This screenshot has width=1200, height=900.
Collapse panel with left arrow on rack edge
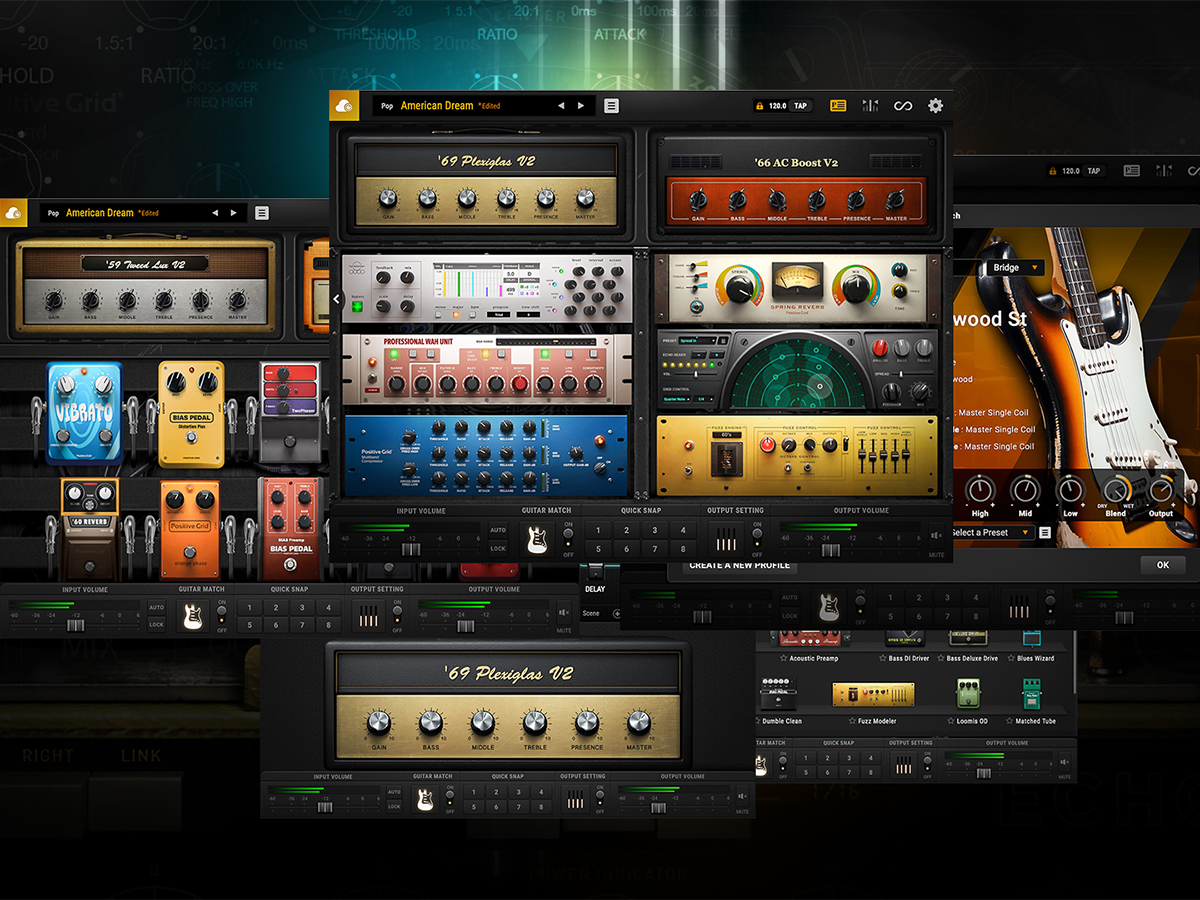pos(337,298)
